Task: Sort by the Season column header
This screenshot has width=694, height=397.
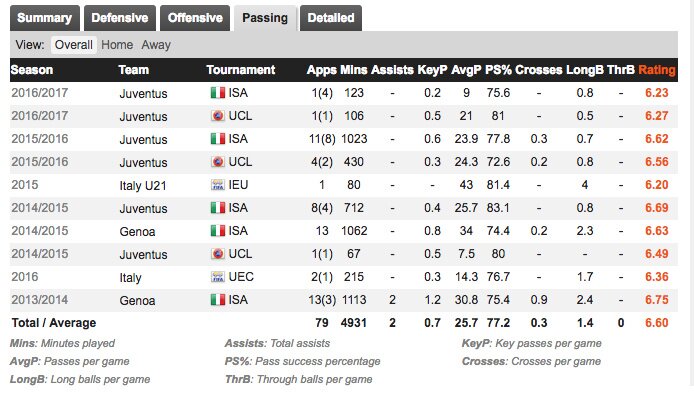Action: (x=32, y=70)
